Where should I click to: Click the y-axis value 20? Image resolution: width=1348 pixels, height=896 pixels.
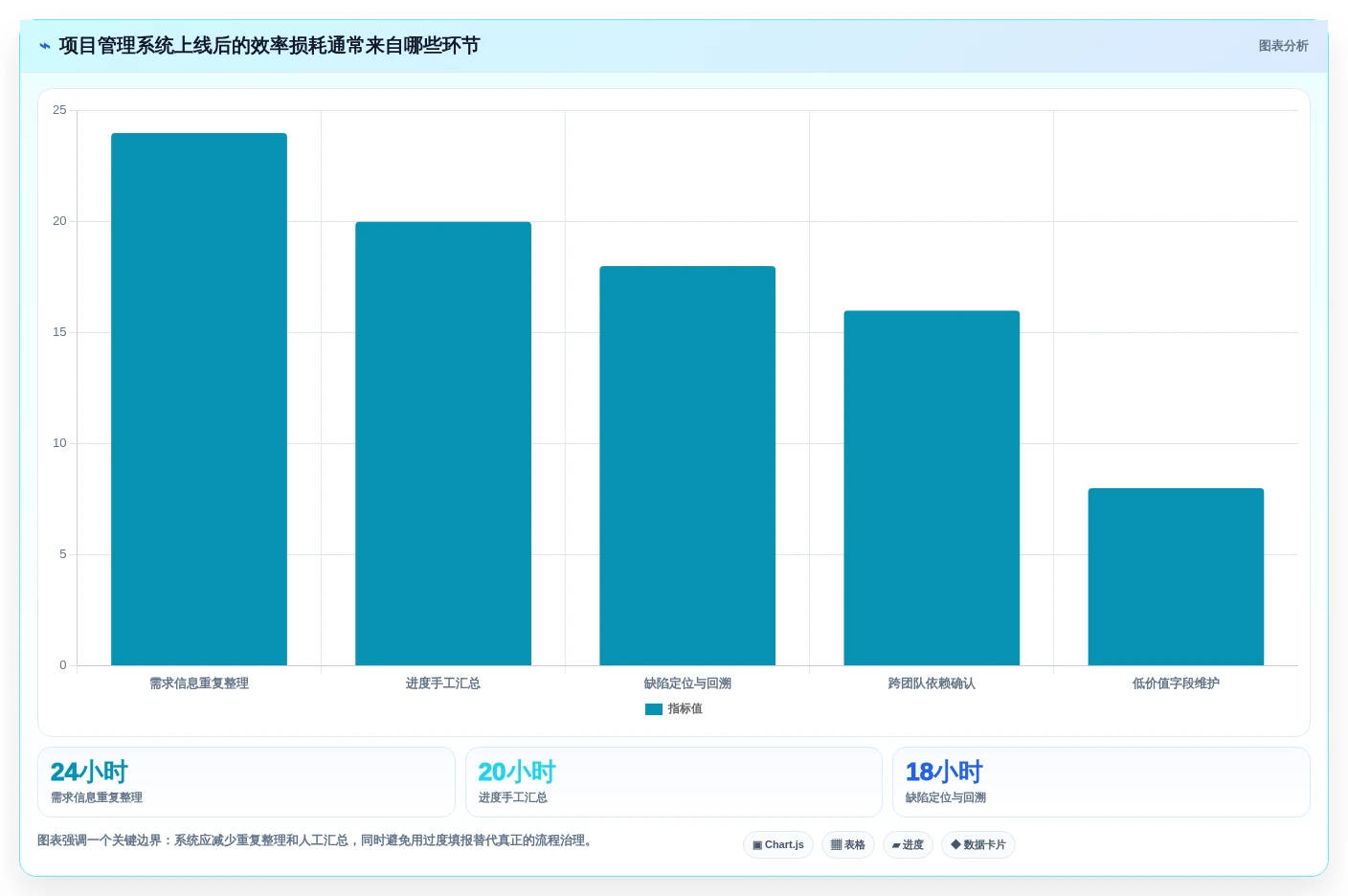point(59,221)
